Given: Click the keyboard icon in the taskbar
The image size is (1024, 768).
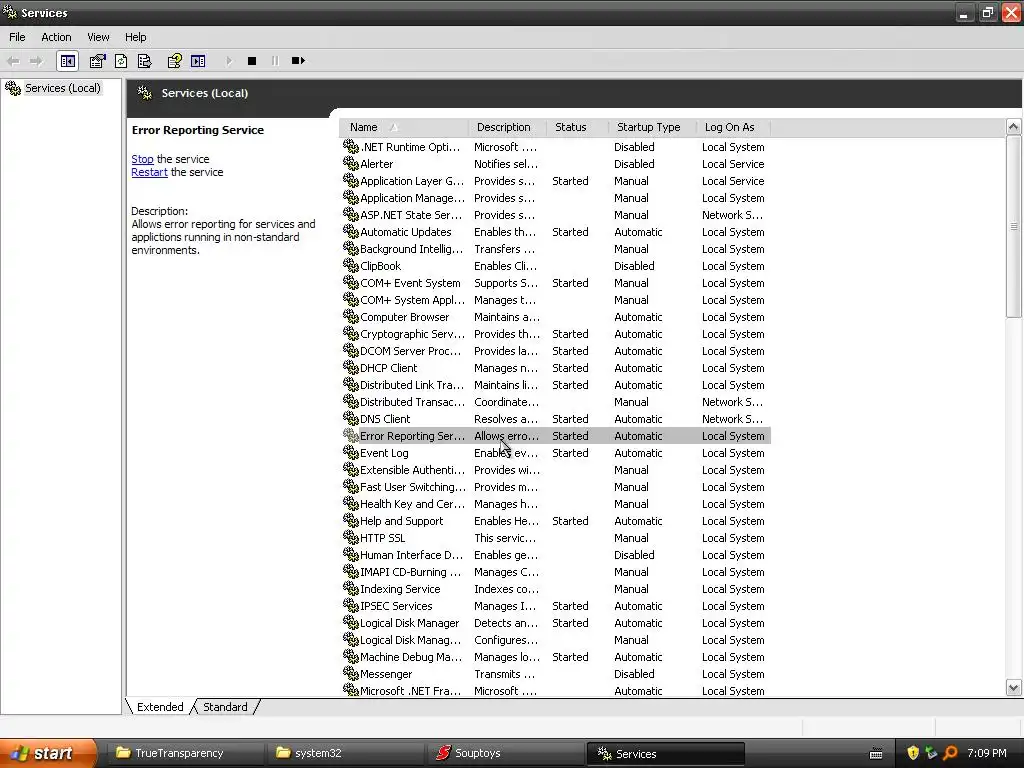Looking at the screenshot, I should (x=876, y=754).
